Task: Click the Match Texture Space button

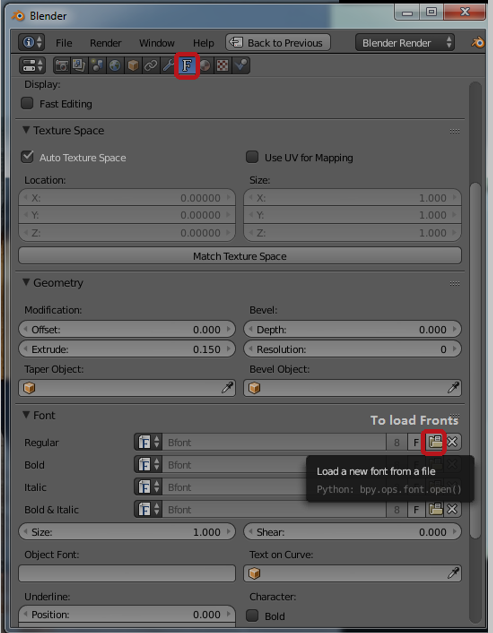Action: point(240,256)
